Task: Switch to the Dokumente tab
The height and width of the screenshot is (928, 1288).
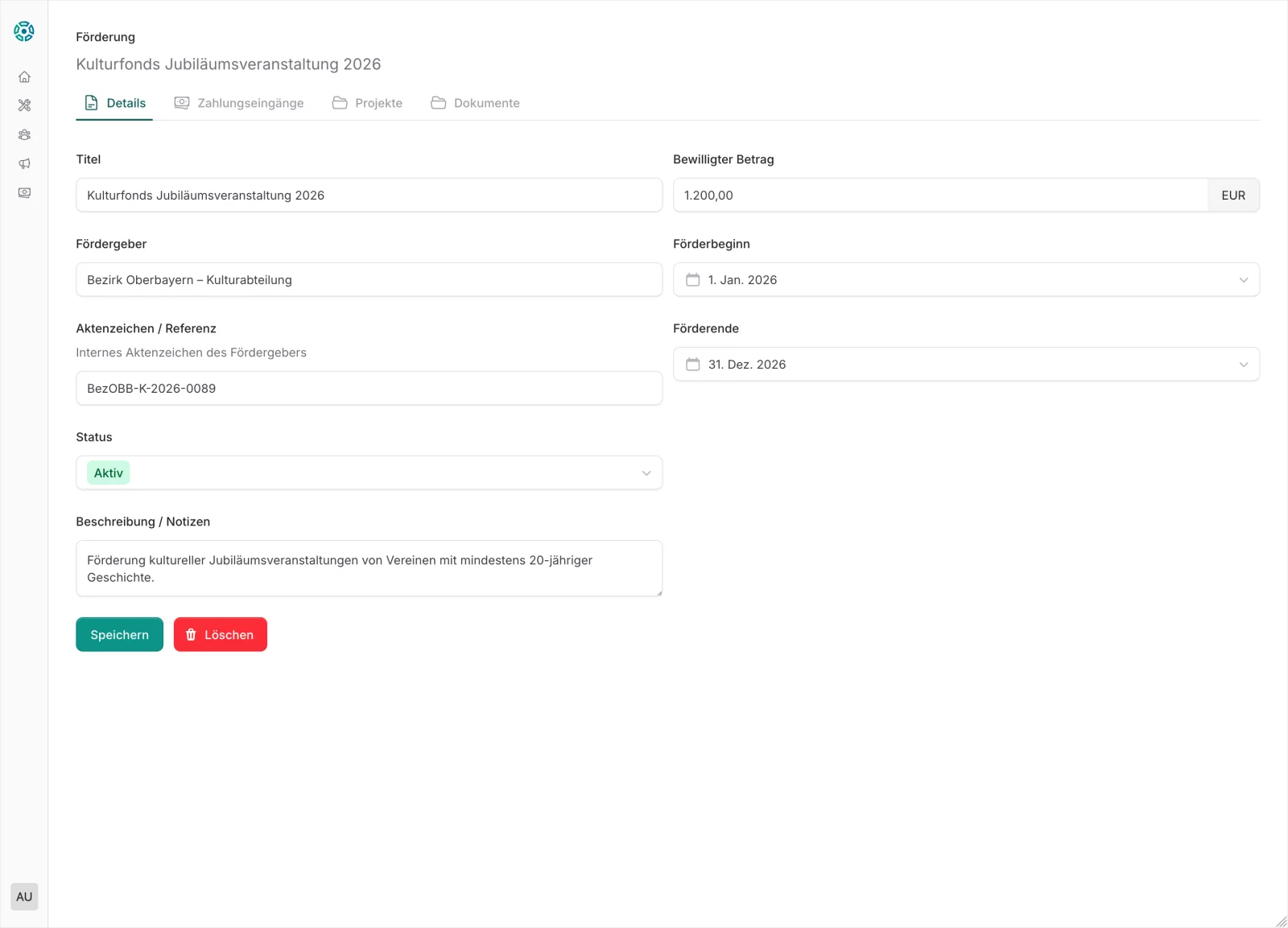Action: (475, 102)
